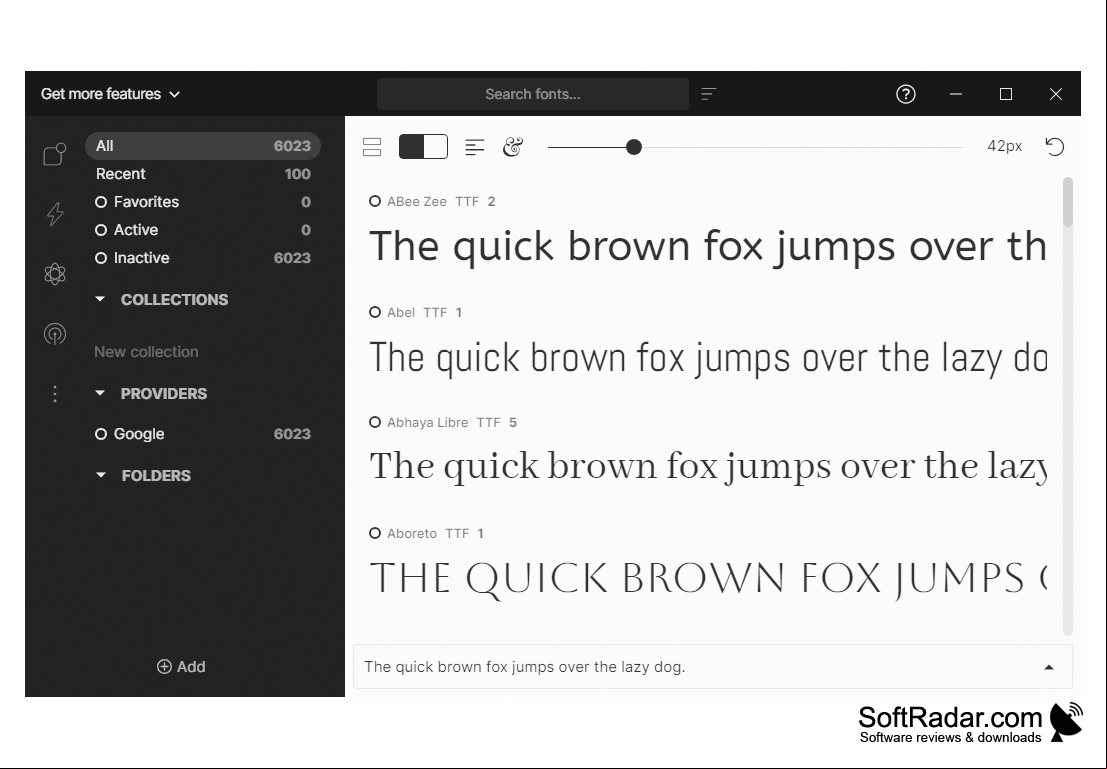Screen dimensions: 1107x769
Task: Select the Active fonts category
Action: point(203,229)
